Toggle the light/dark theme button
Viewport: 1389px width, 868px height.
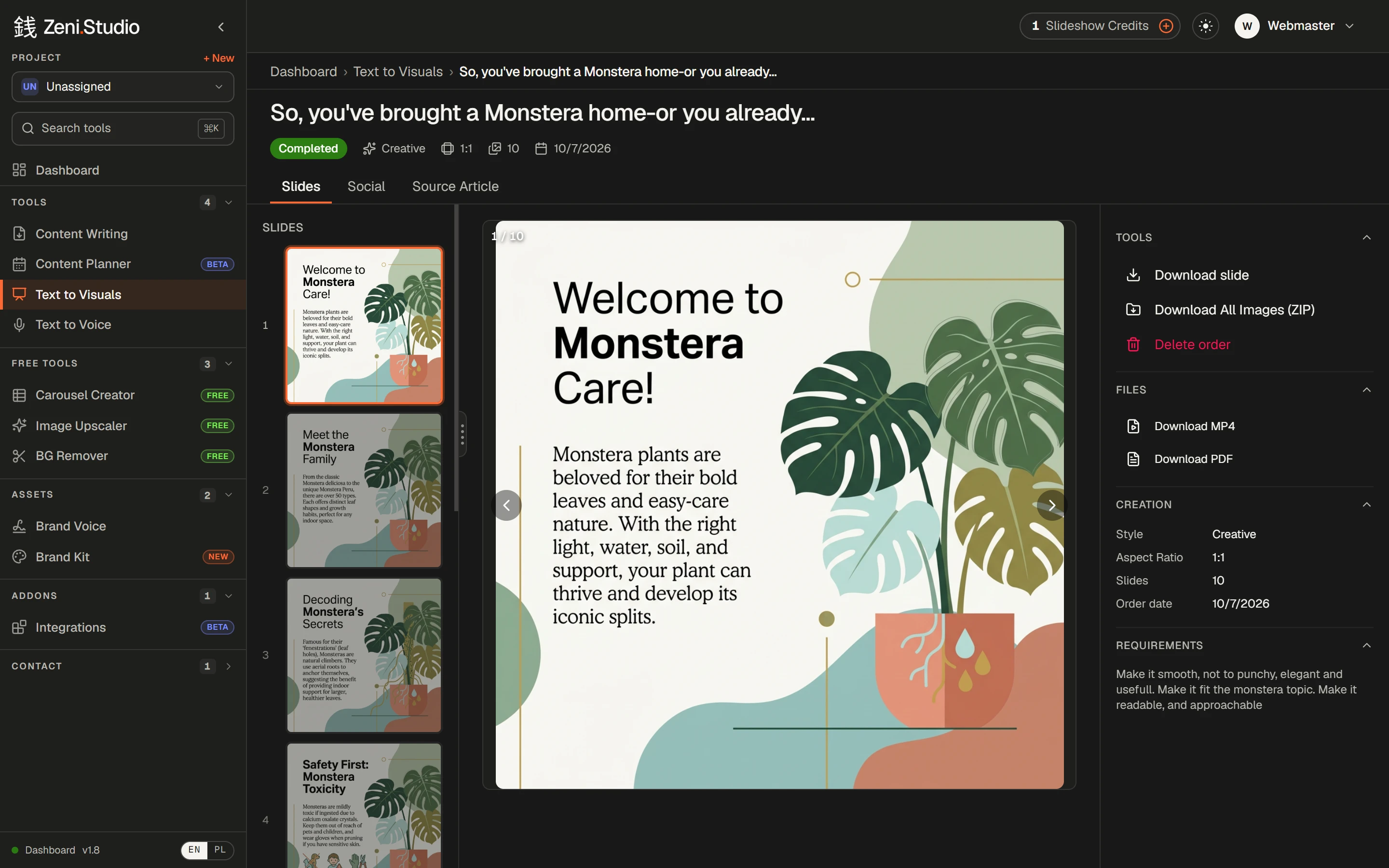click(1205, 26)
